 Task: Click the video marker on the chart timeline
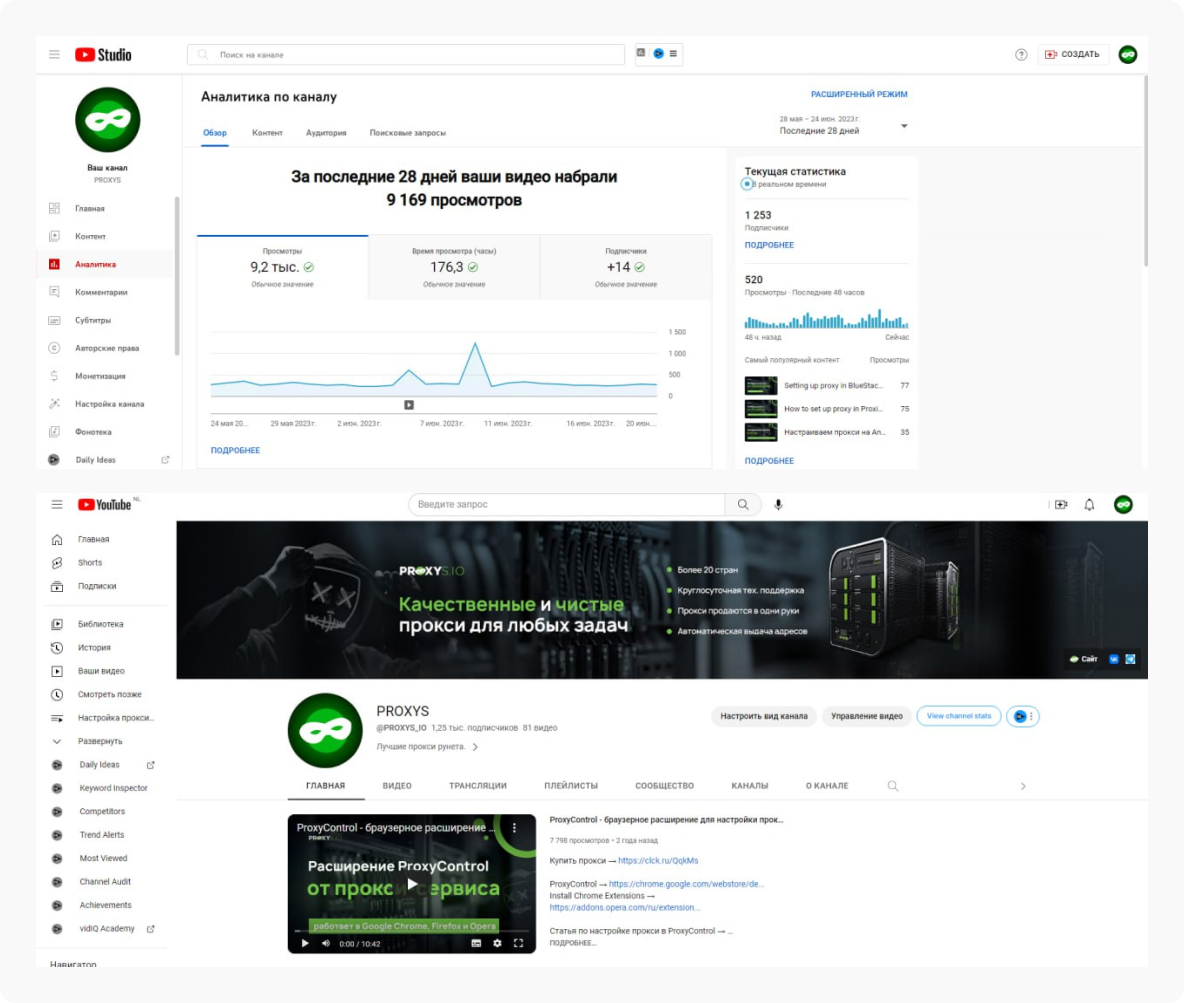point(409,405)
